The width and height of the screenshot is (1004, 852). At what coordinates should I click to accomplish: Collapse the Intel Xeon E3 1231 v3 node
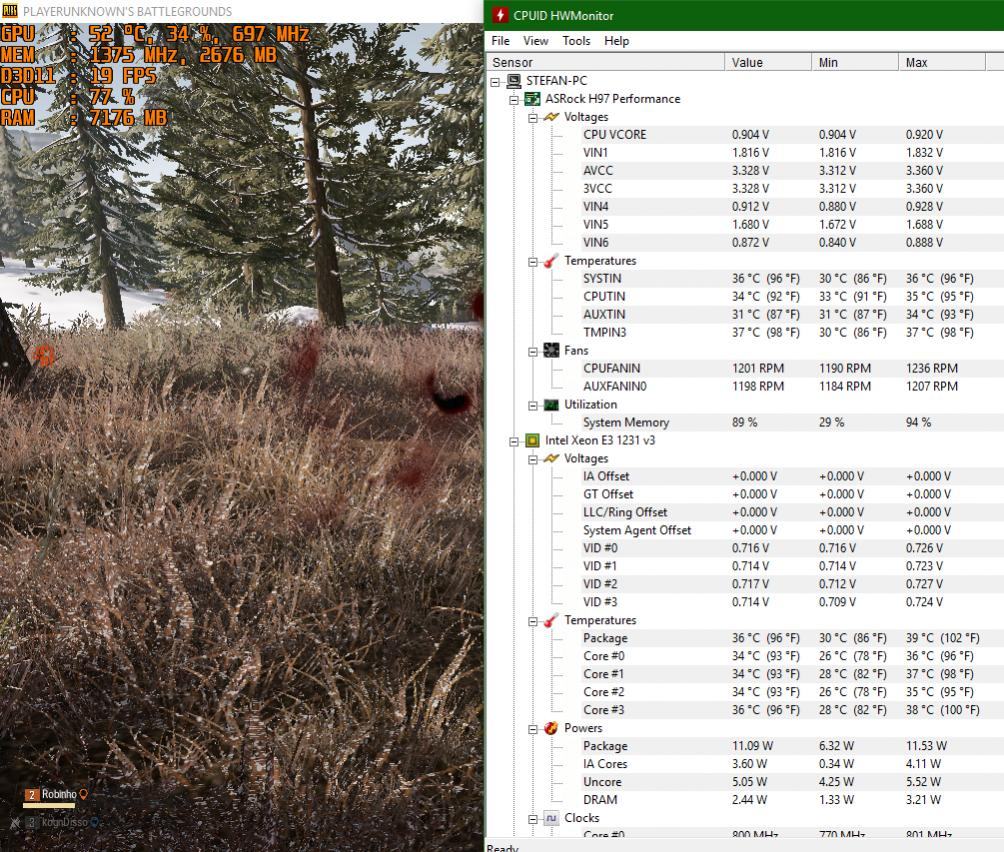(514, 442)
